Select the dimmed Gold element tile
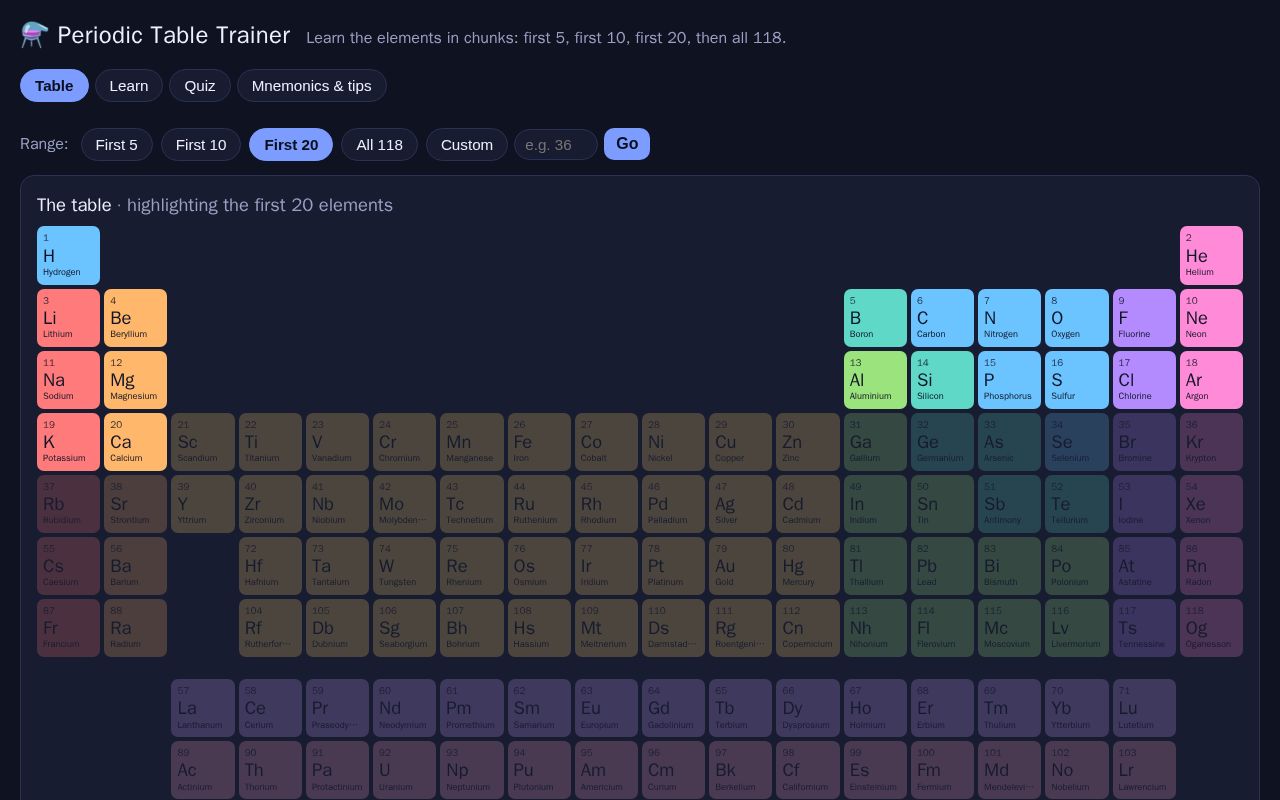Screen dimensions: 1280x800 740,566
